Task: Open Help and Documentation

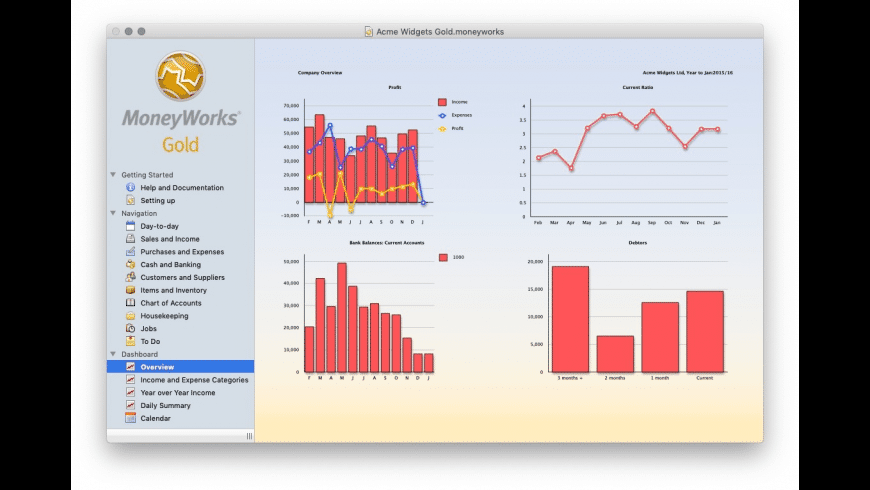Action: click(182, 188)
